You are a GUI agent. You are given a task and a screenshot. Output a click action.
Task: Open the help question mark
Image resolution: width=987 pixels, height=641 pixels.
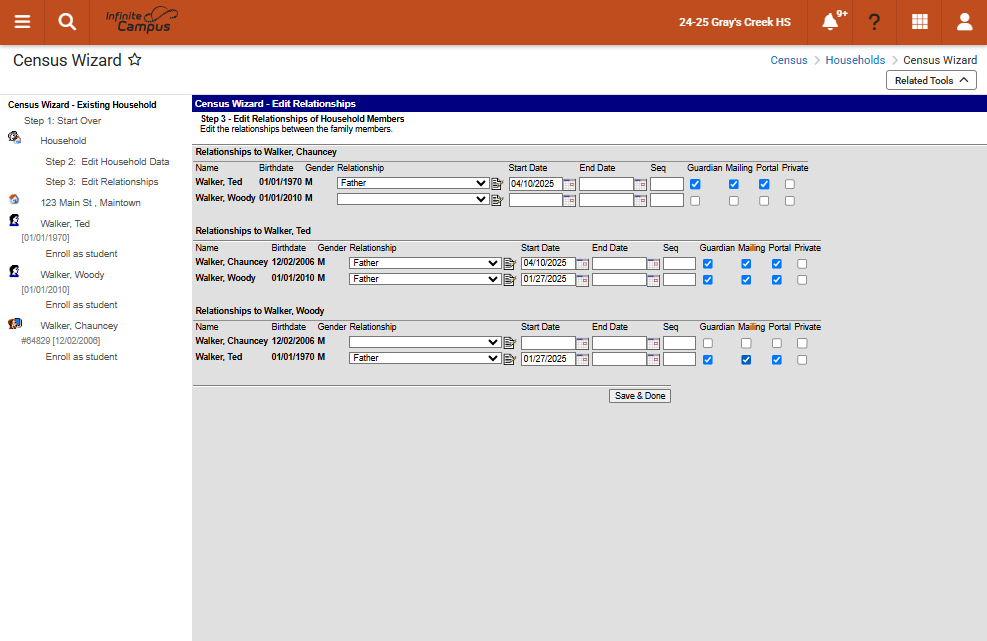click(x=874, y=22)
